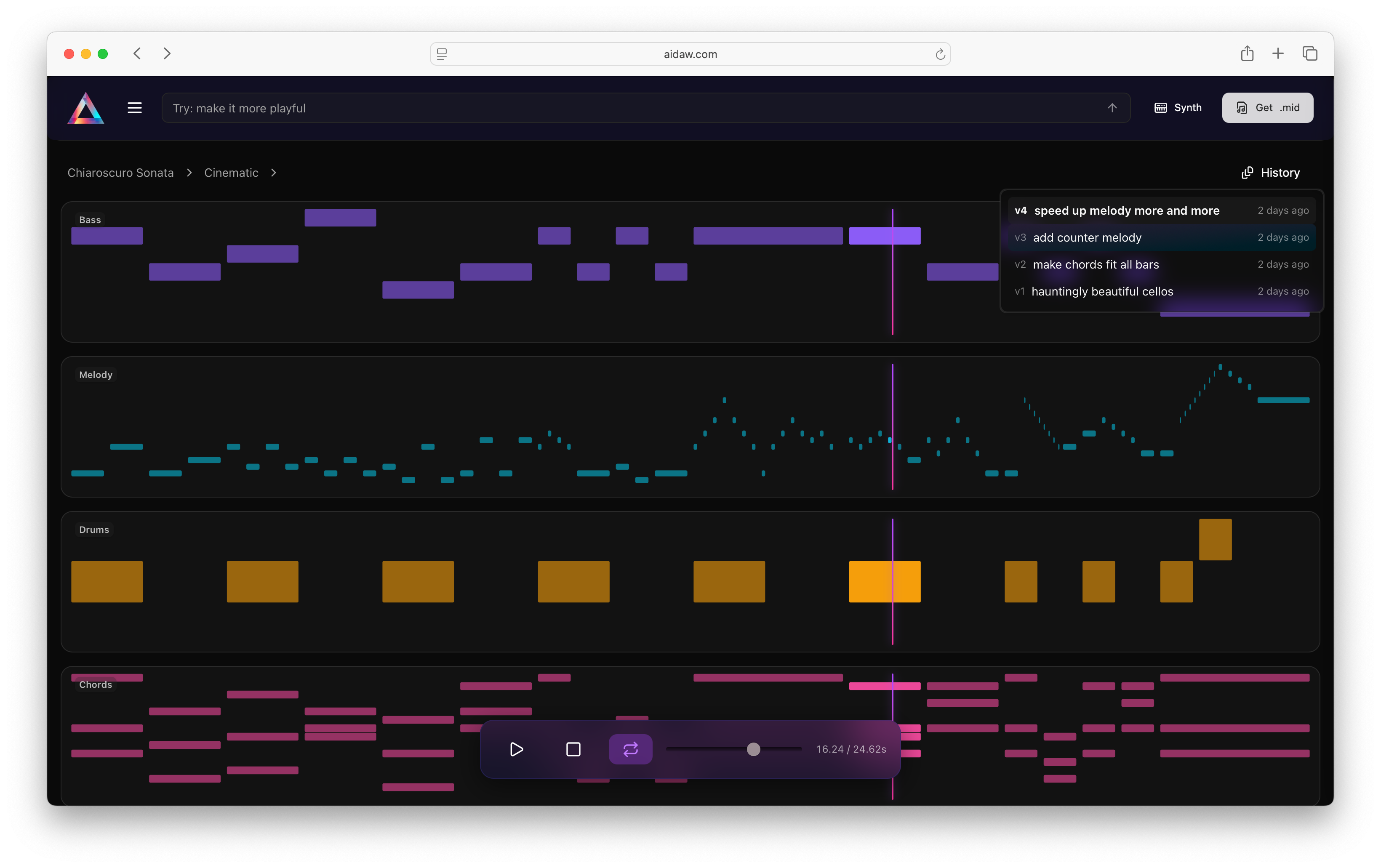Viewport: 1381px width, 868px height.
Task: Click the aidaw triangle logo
Action: point(86,108)
